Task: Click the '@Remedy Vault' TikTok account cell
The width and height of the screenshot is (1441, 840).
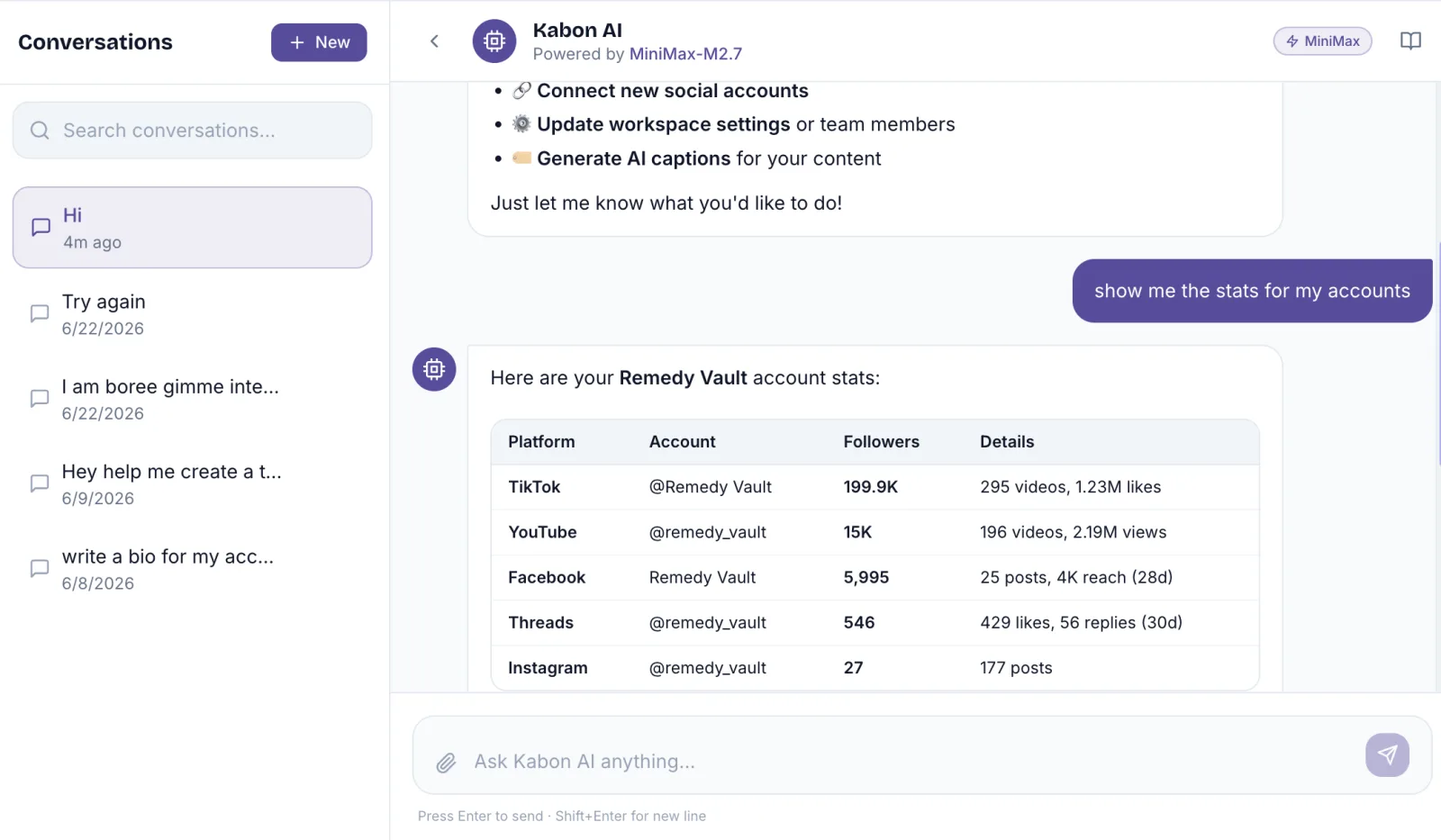Action: [711, 487]
